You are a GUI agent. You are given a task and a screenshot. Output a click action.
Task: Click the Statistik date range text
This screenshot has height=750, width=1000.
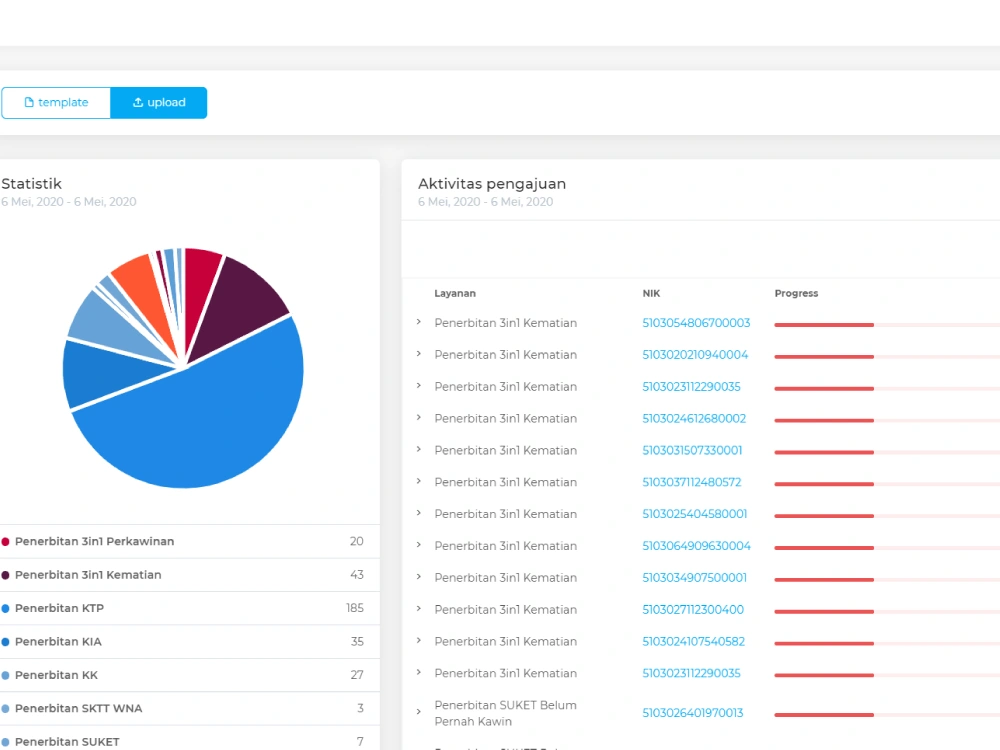pos(69,202)
